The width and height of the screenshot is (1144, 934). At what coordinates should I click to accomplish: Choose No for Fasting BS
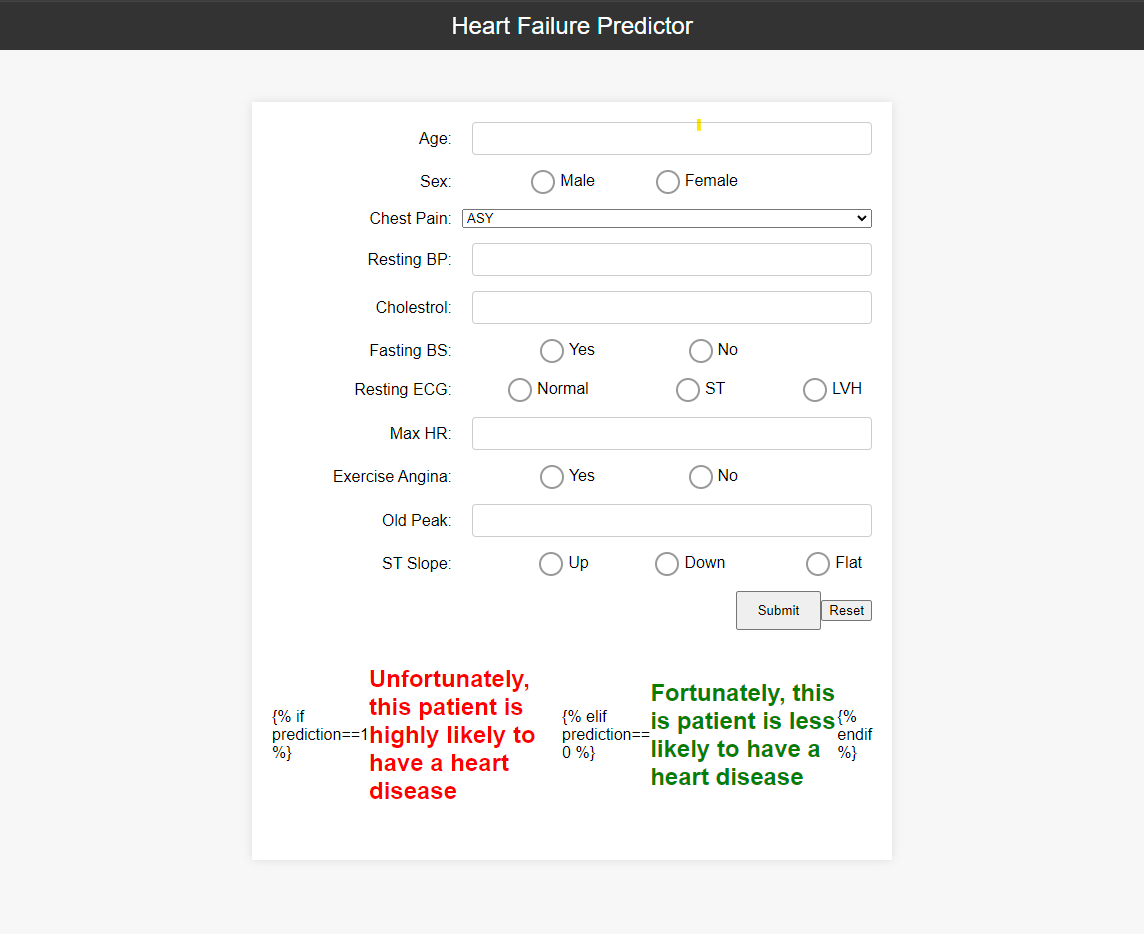pos(701,351)
